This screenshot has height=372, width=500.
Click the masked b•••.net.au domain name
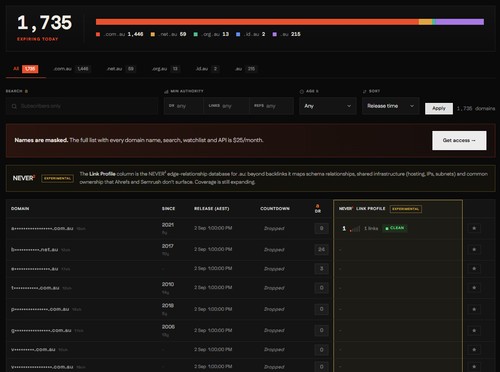(x=35, y=249)
